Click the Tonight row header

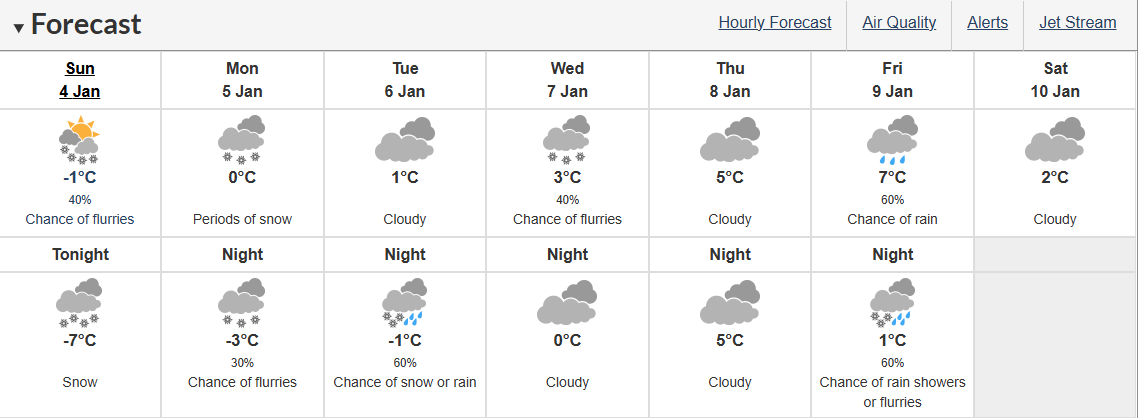click(80, 254)
